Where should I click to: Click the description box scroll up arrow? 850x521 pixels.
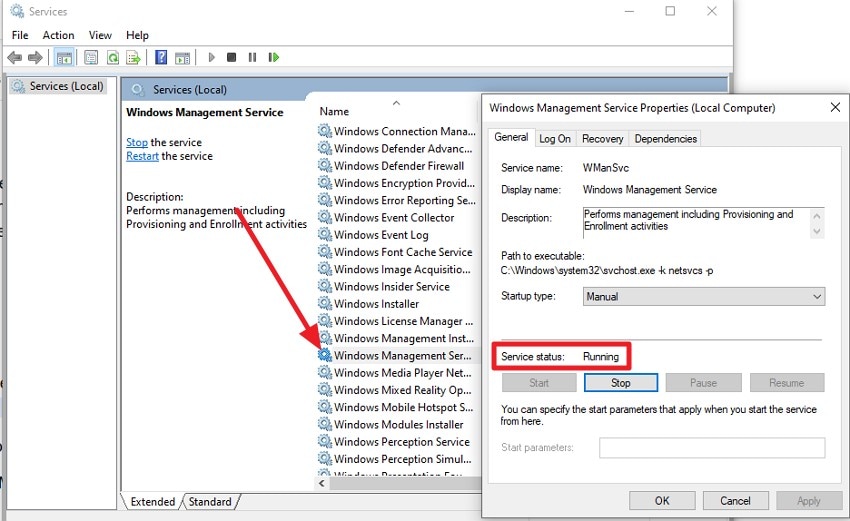click(817, 216)
